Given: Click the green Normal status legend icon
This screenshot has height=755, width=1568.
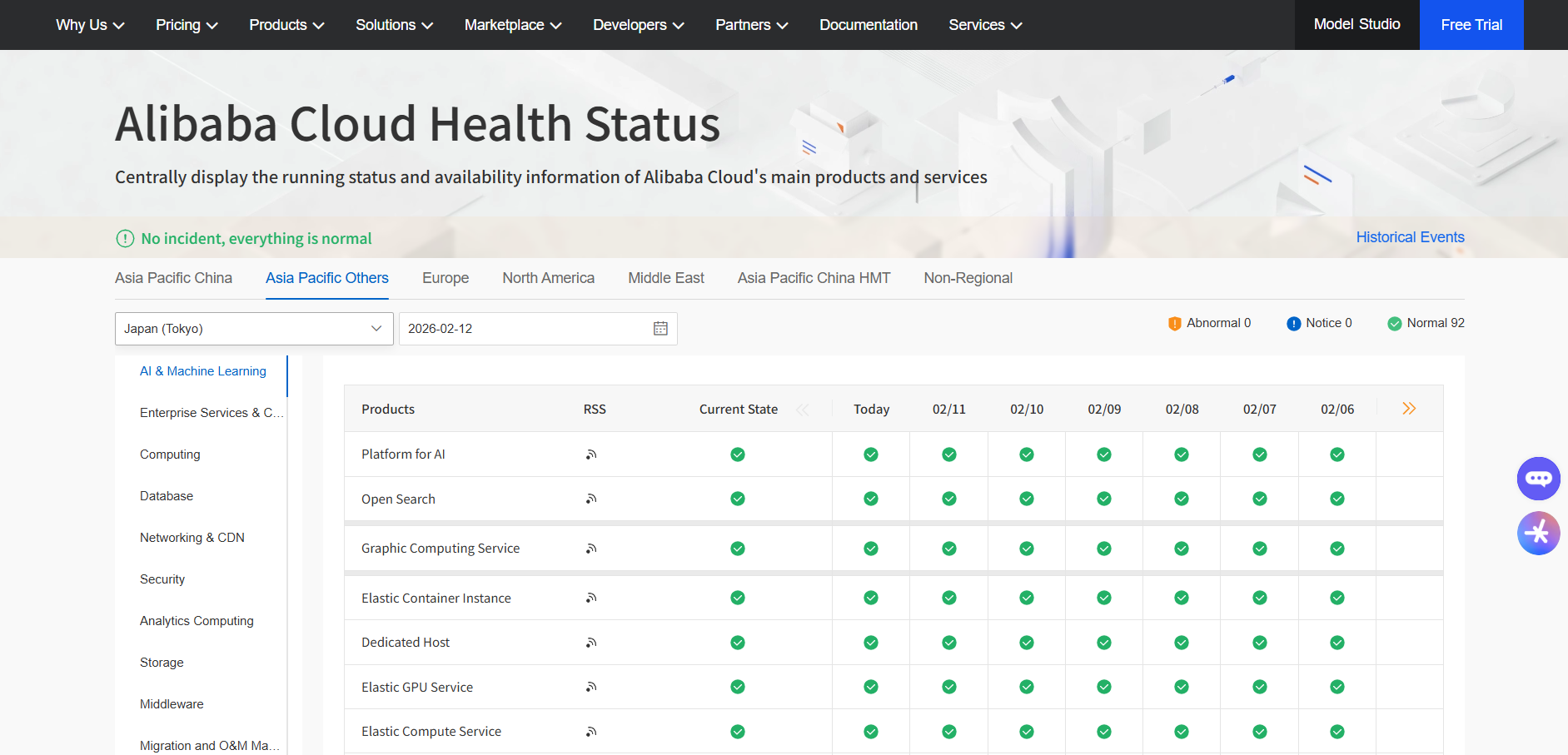Looking at the screenshot, I should click(x=1393, y=323).
